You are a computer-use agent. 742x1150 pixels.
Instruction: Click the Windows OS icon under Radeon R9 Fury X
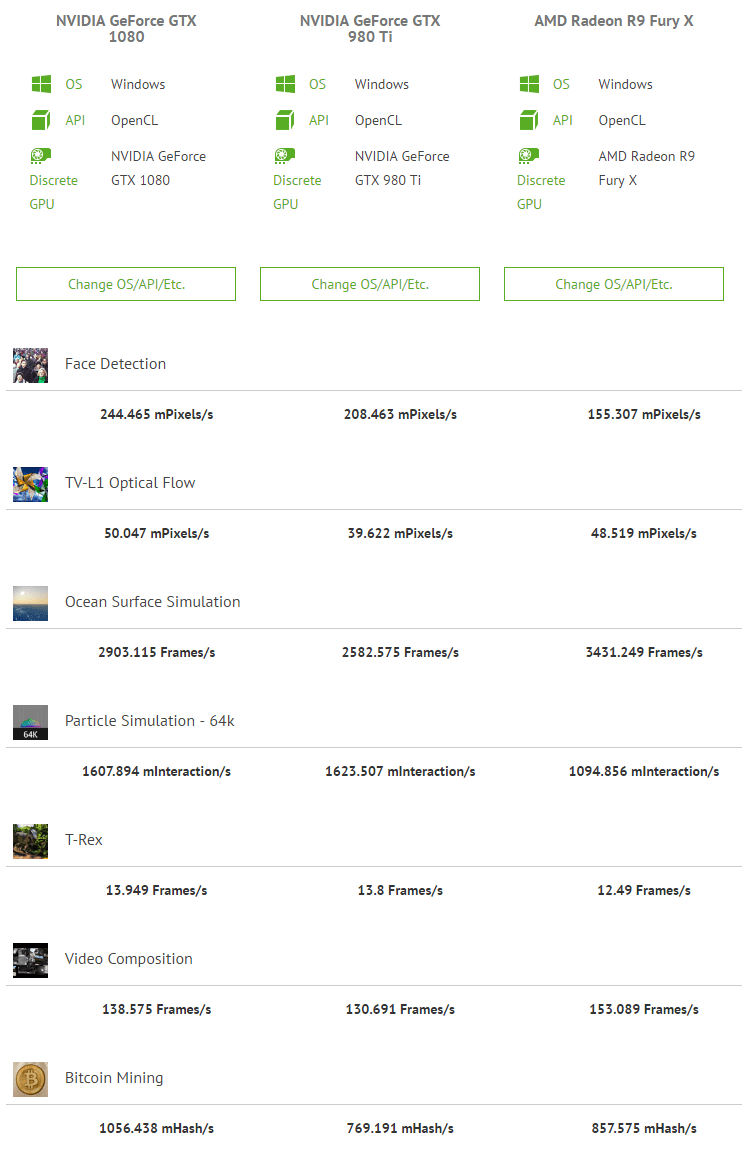pyautogui.click(x=529, y=84)
